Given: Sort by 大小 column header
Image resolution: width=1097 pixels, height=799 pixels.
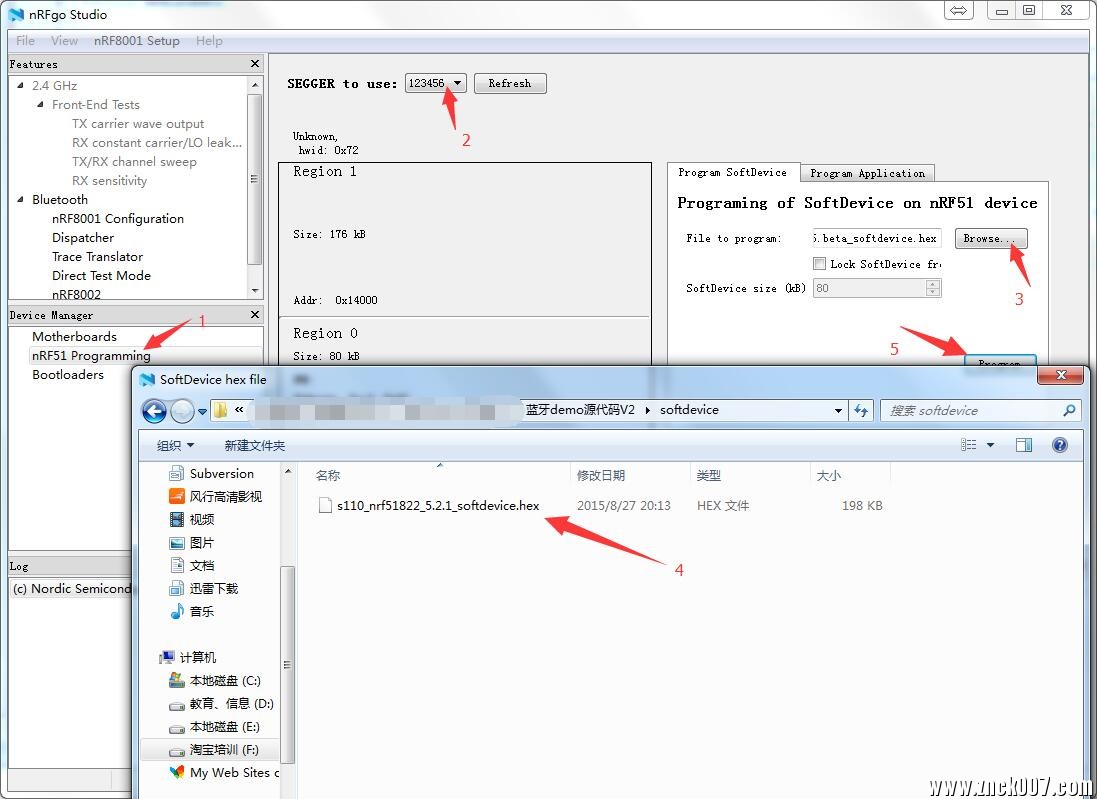Looking at the screenshot, I should tap(828, 476).
